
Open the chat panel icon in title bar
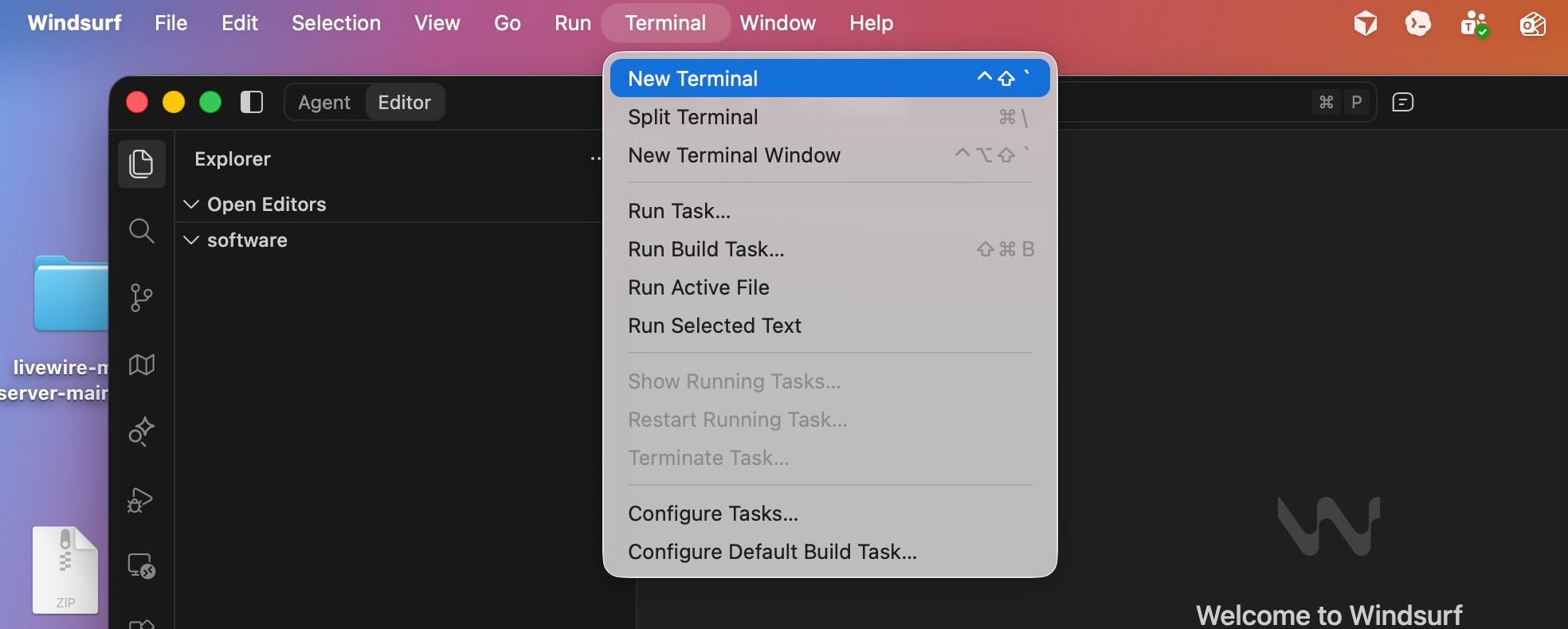tap(1402, 102)
